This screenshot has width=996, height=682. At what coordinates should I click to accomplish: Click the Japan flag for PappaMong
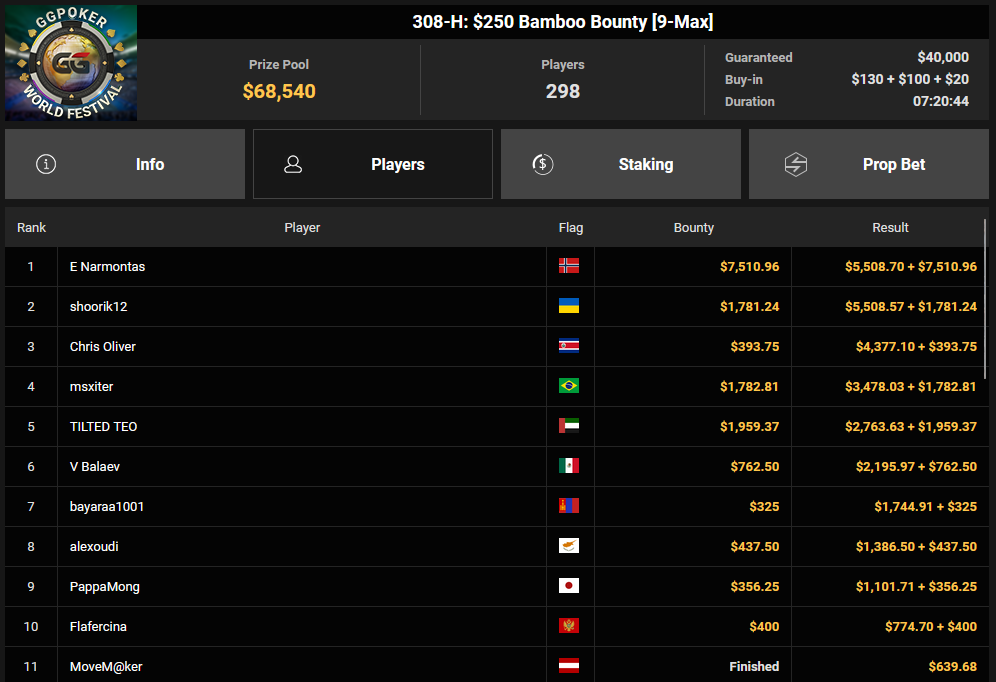(x=569, y=586)
